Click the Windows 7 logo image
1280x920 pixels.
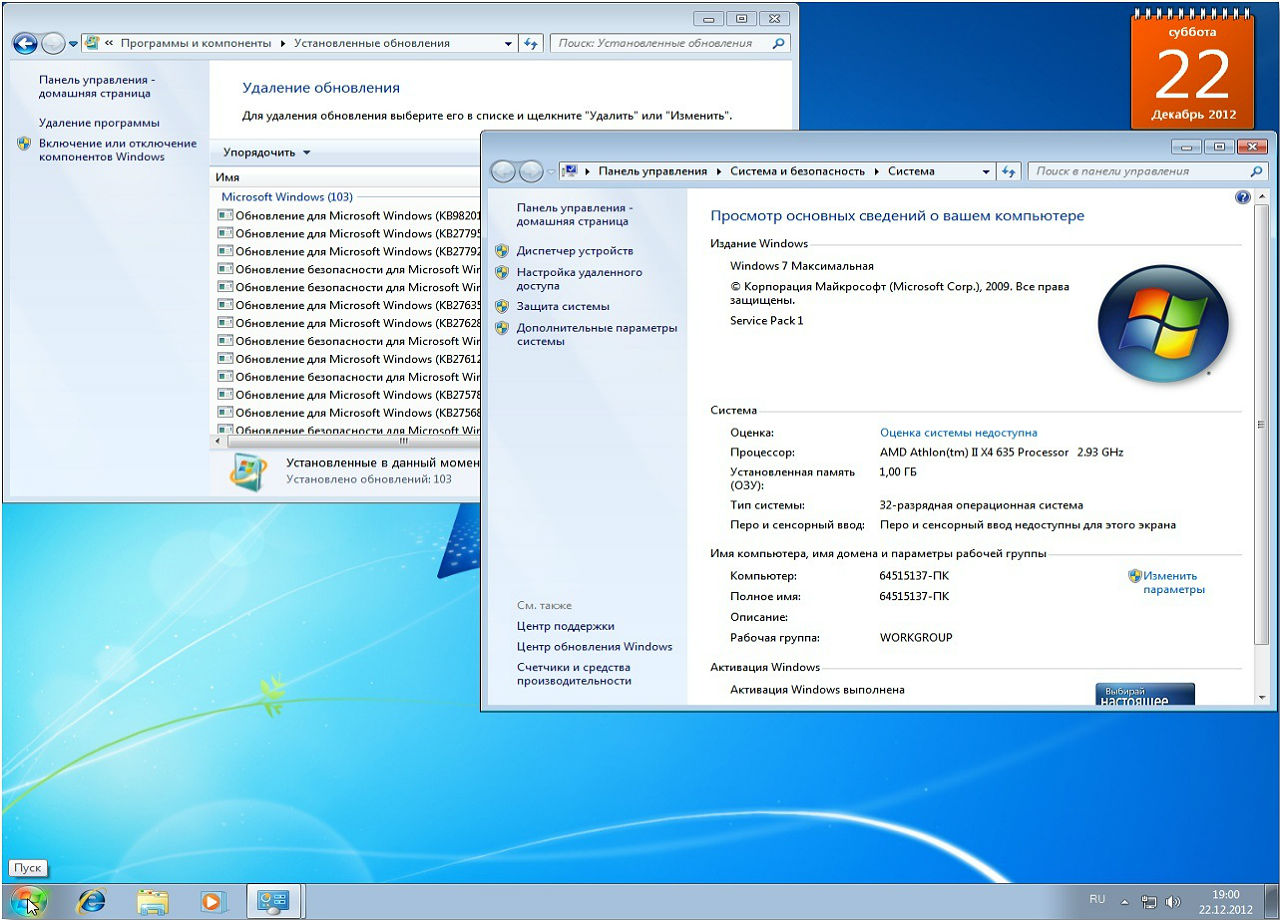[1163, 324]
